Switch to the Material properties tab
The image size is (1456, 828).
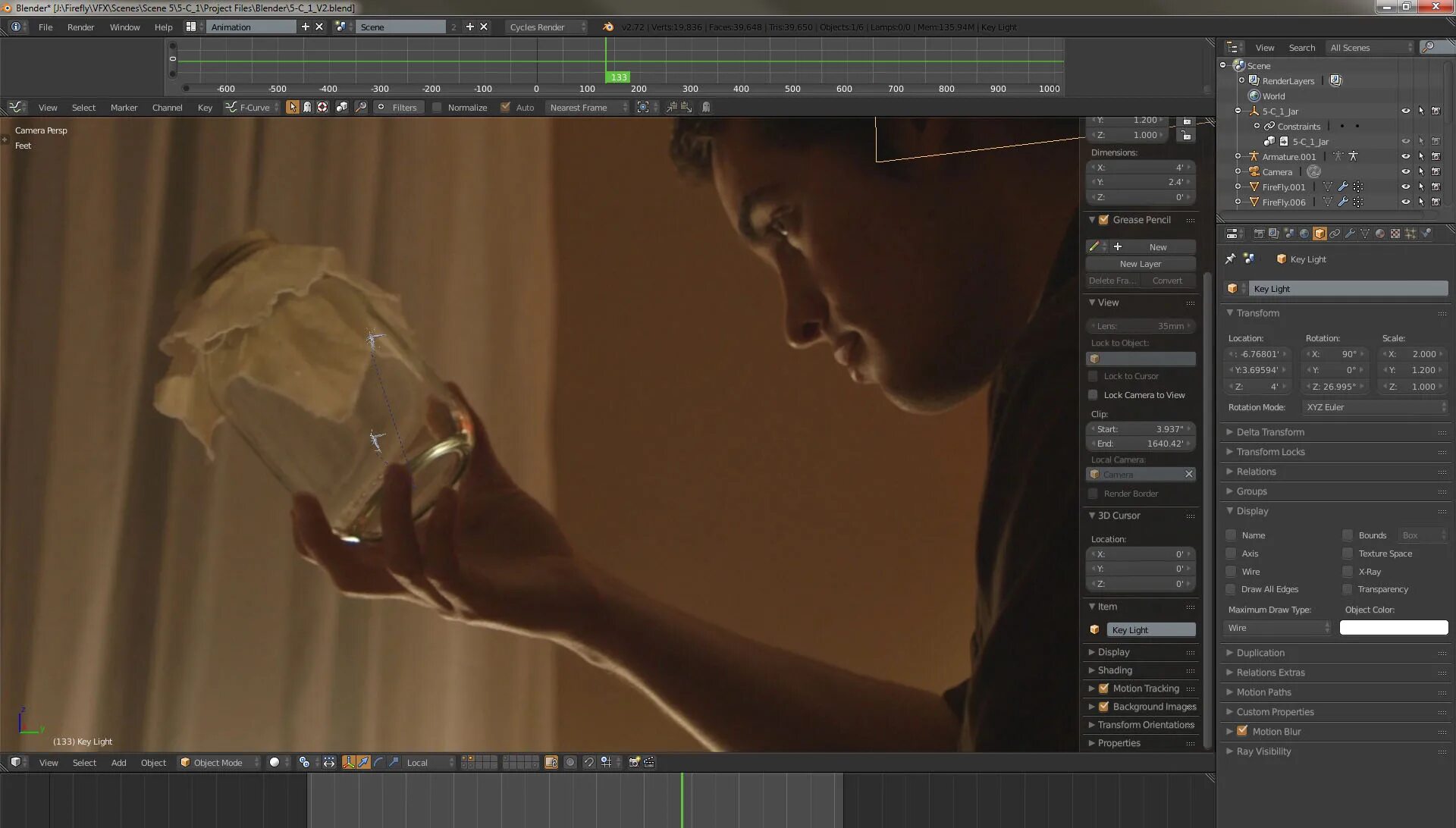pyautogui.click(x=1380, y=234)
